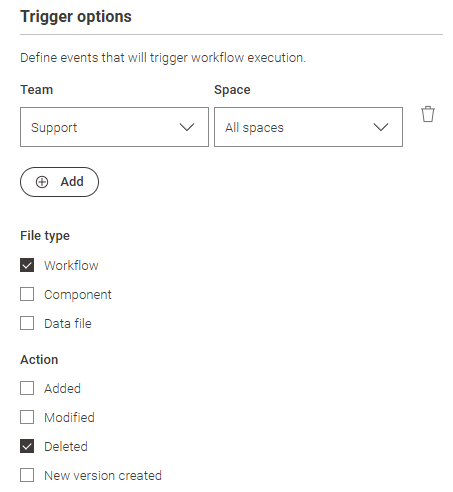
Task: Click the Modified label text
Action: pyautogui.click(x=70, y=418)
